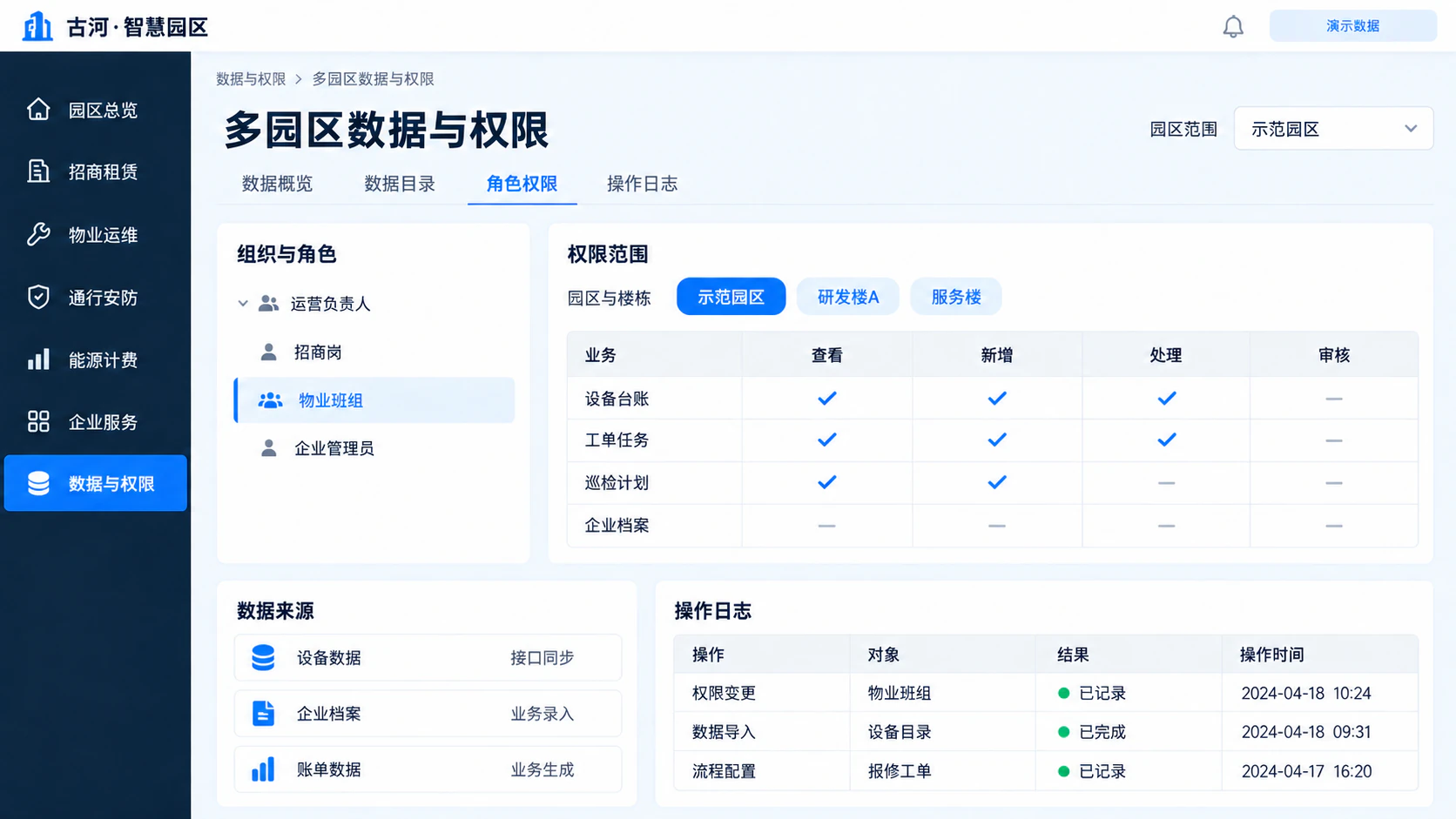Click the 通行安防 shield icon
This screenshot has width=1456, height=819.
tap(38, 297)
